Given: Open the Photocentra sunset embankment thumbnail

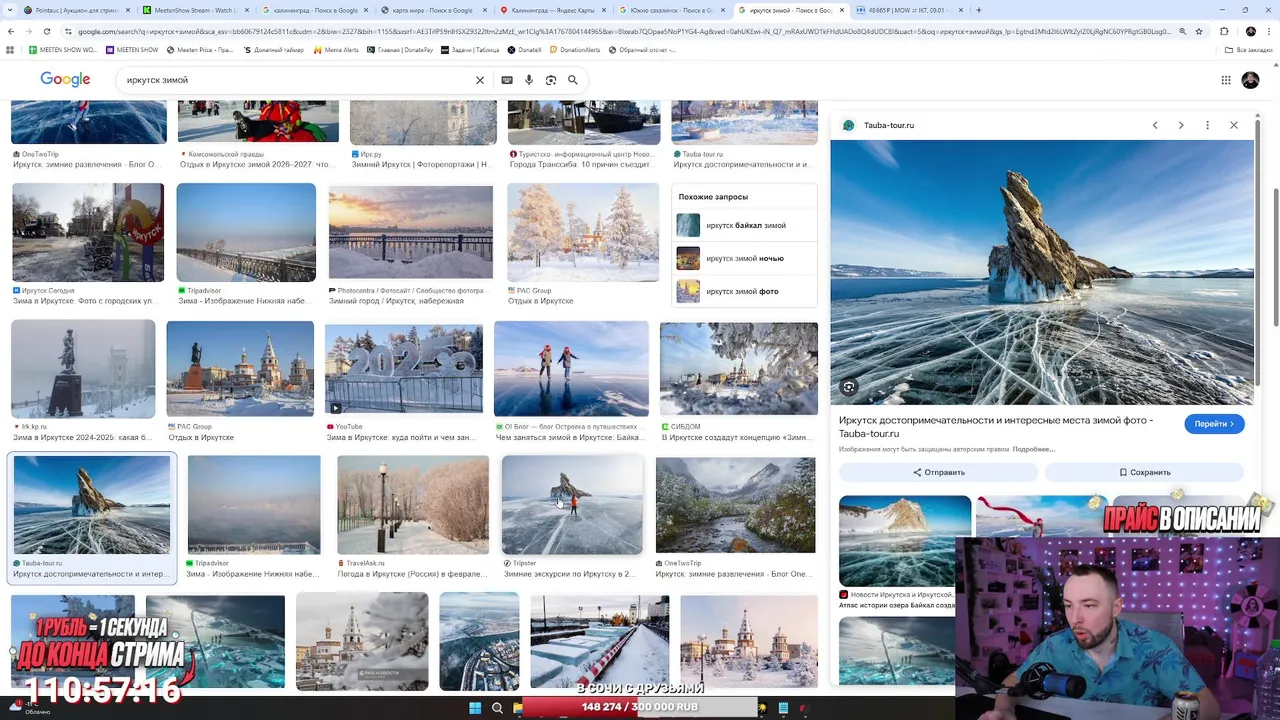Looking at the screenshot, I should [411, 233].
